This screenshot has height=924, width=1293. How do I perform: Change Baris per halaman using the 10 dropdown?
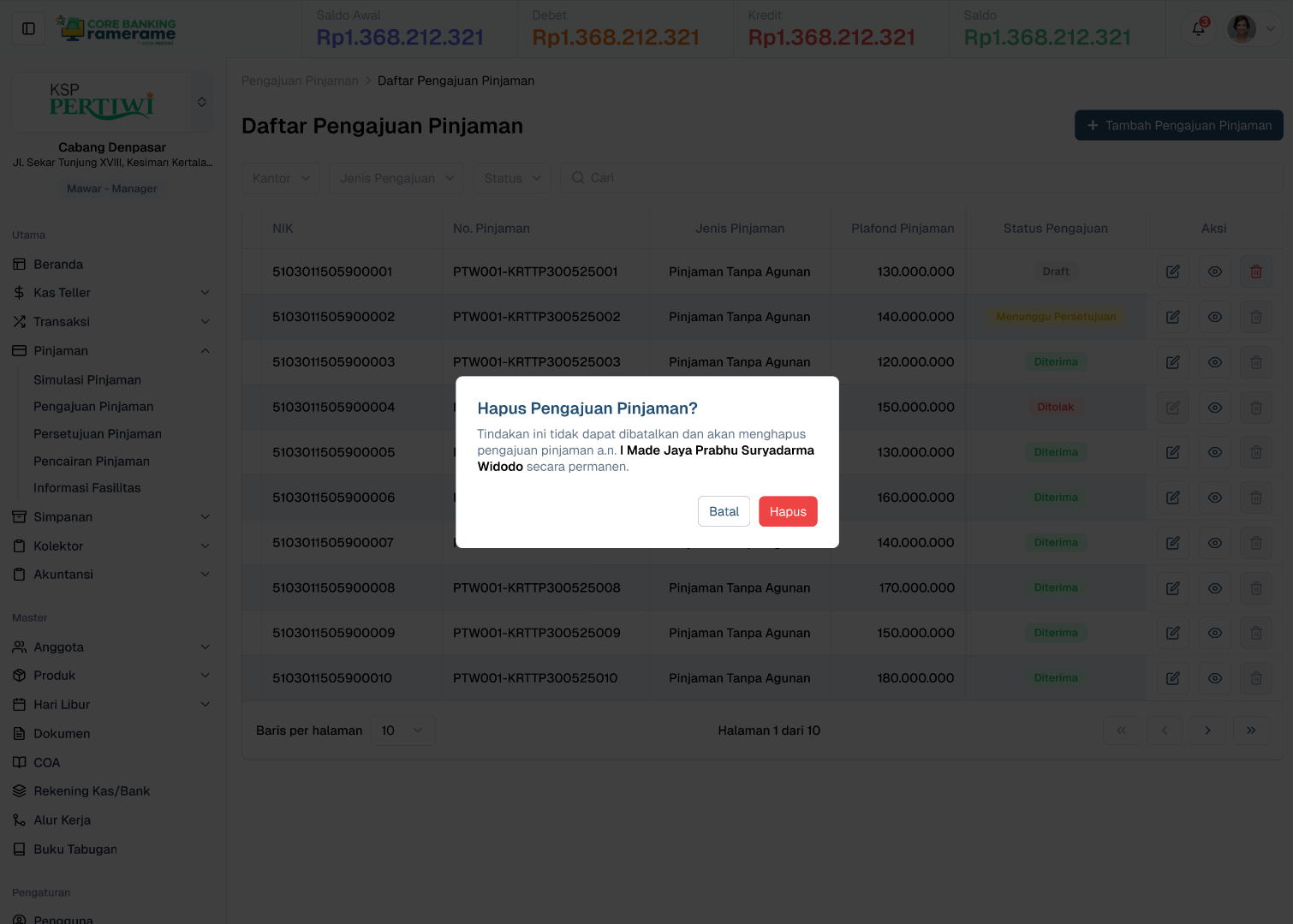[x=402, y=730]
